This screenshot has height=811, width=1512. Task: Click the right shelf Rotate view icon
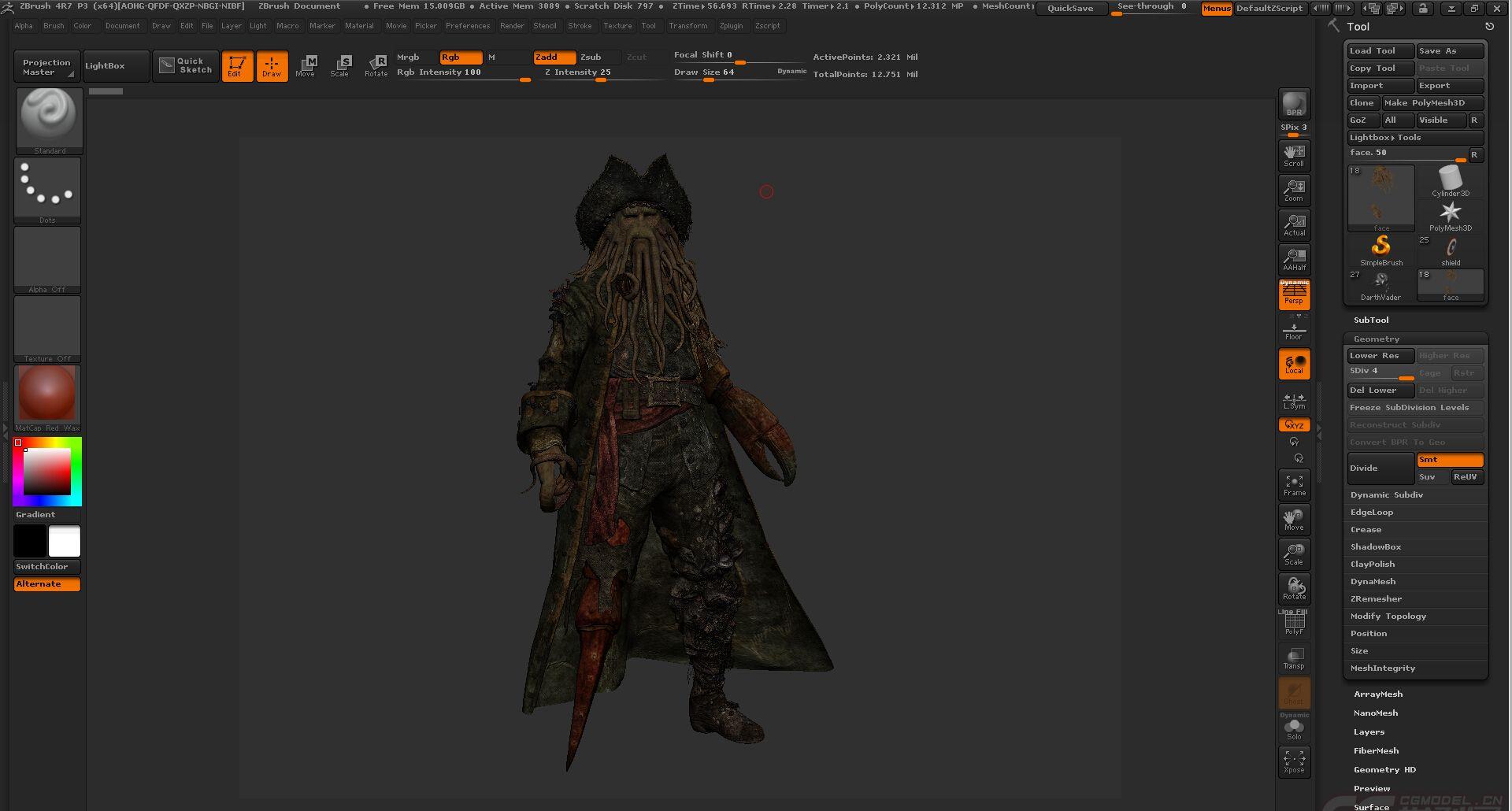[1294, 589]
